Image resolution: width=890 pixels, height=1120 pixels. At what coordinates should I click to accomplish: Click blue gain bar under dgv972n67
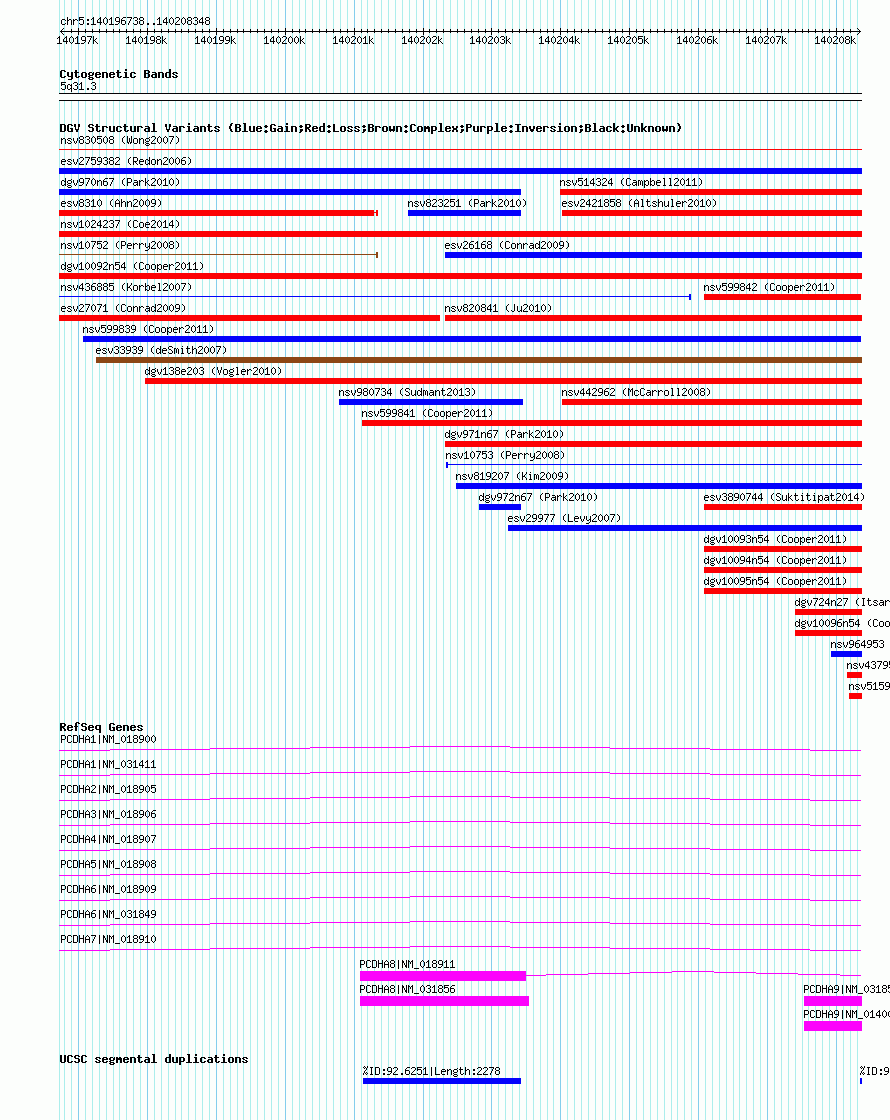click(500, 507)
